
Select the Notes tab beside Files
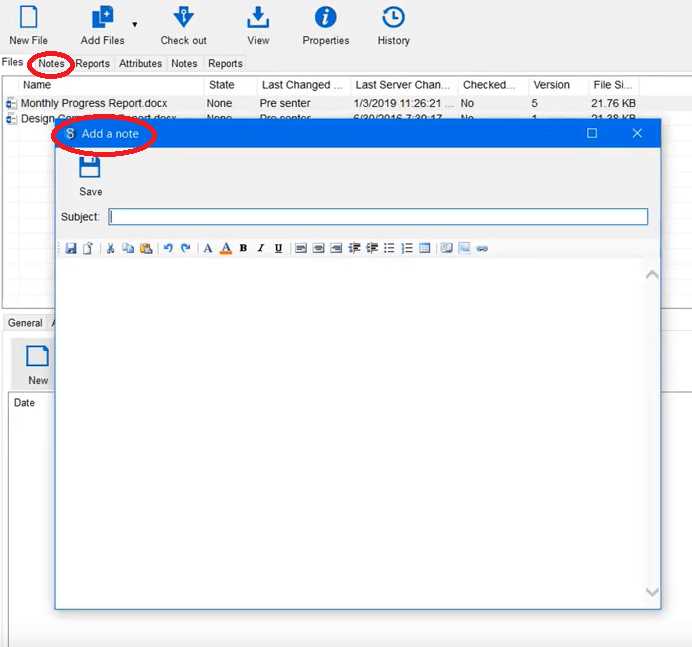click(51, 64)
